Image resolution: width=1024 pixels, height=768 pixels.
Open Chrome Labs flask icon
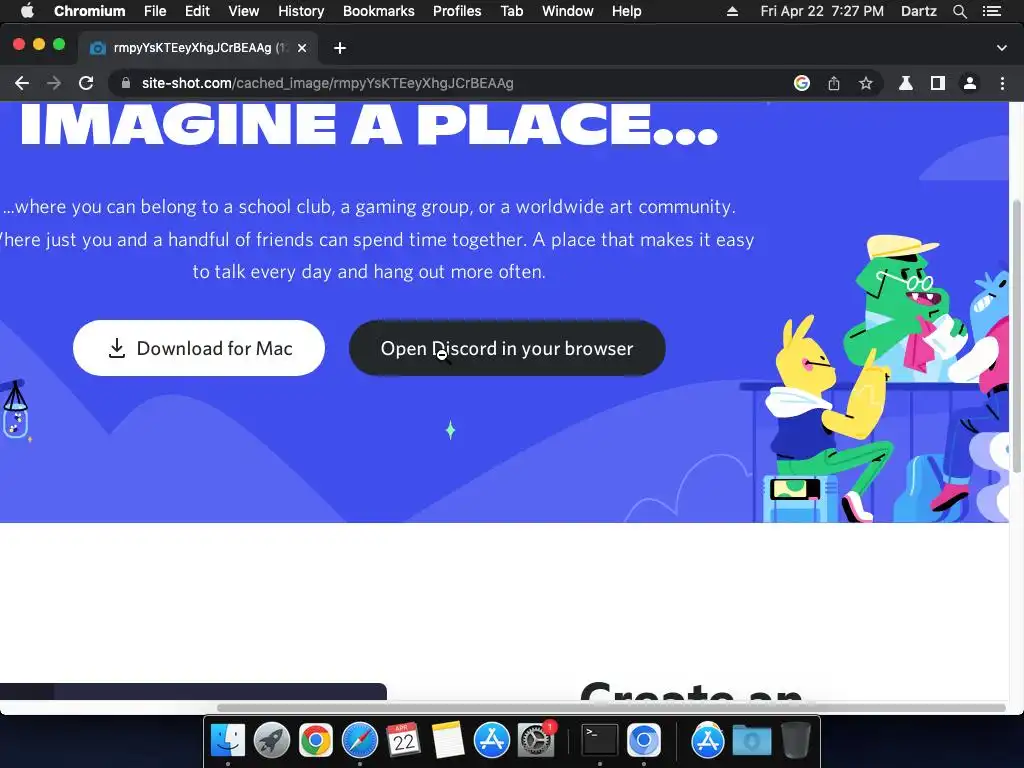906,83
